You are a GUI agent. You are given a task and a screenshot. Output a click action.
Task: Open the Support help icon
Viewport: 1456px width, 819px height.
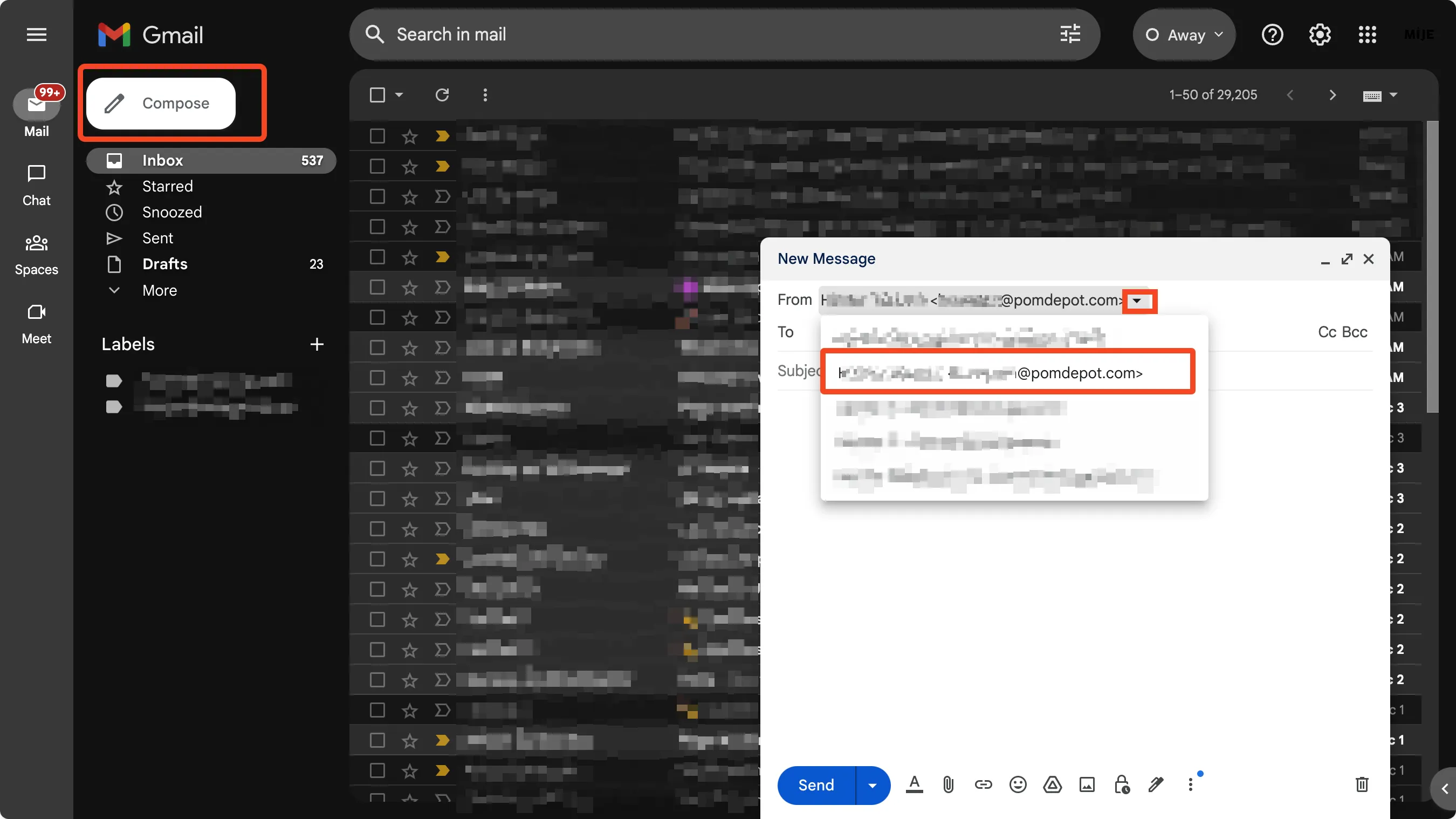pyautogui.click(x=1272, y=35)
